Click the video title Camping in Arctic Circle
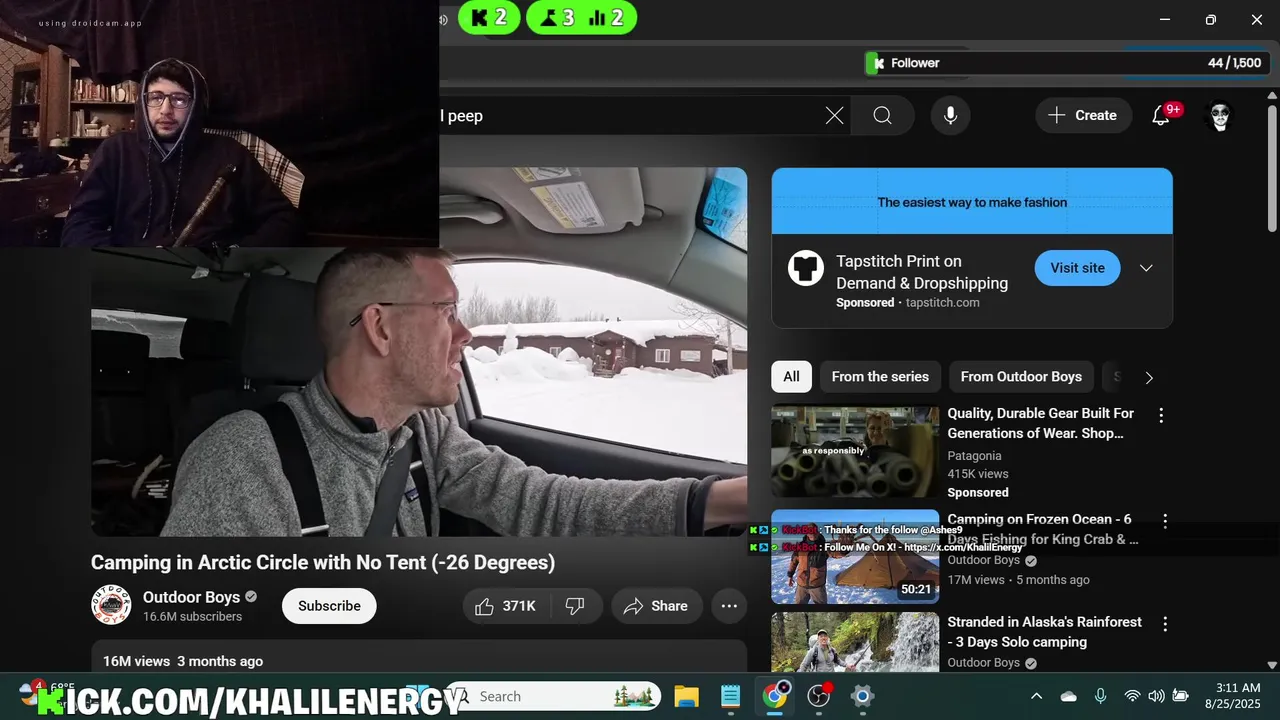The height and width of the screenshot is (720, 1280). coord(323,562)
